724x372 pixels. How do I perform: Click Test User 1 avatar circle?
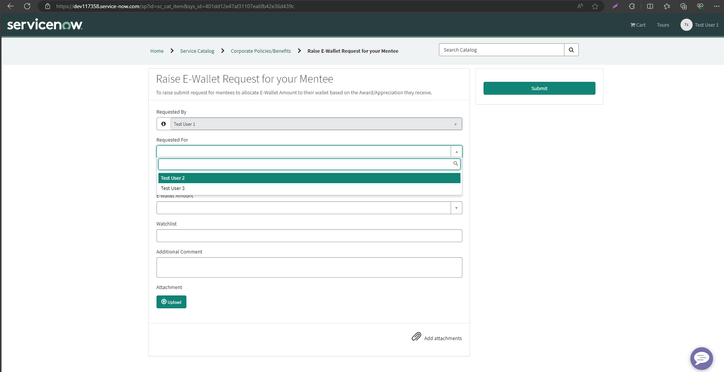686,25
